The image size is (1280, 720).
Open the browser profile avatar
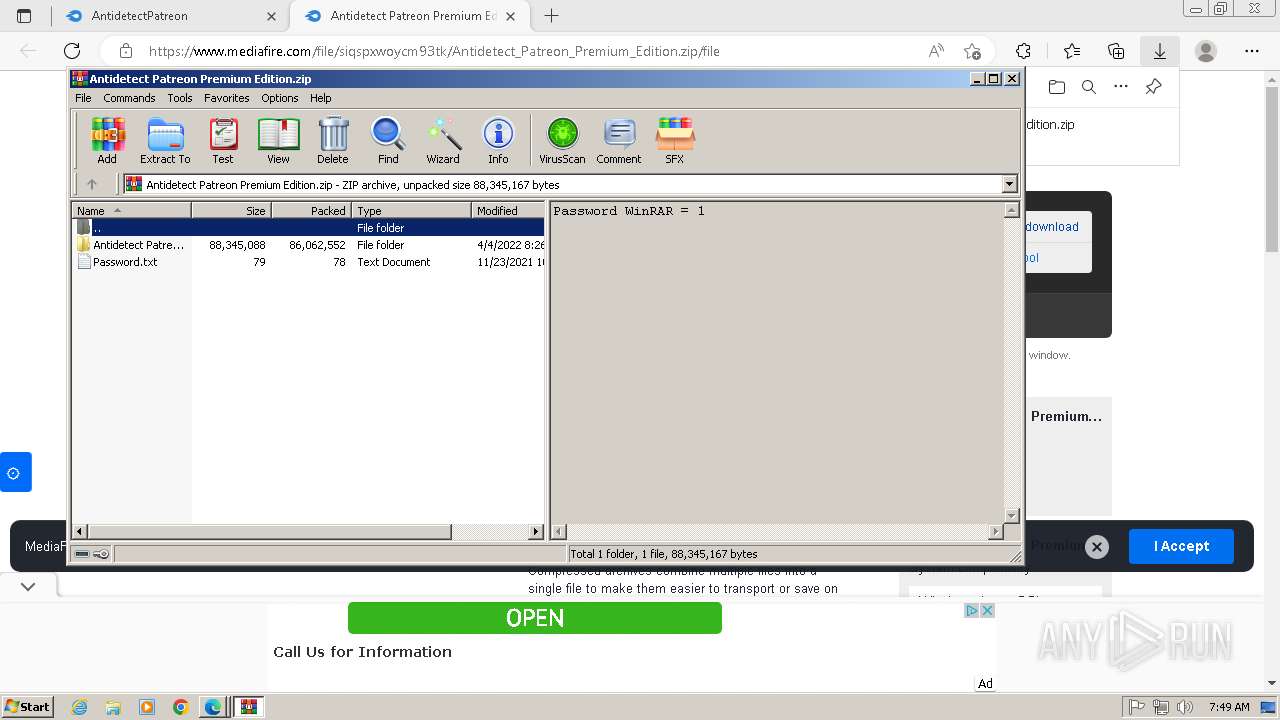click(1206, 51)
